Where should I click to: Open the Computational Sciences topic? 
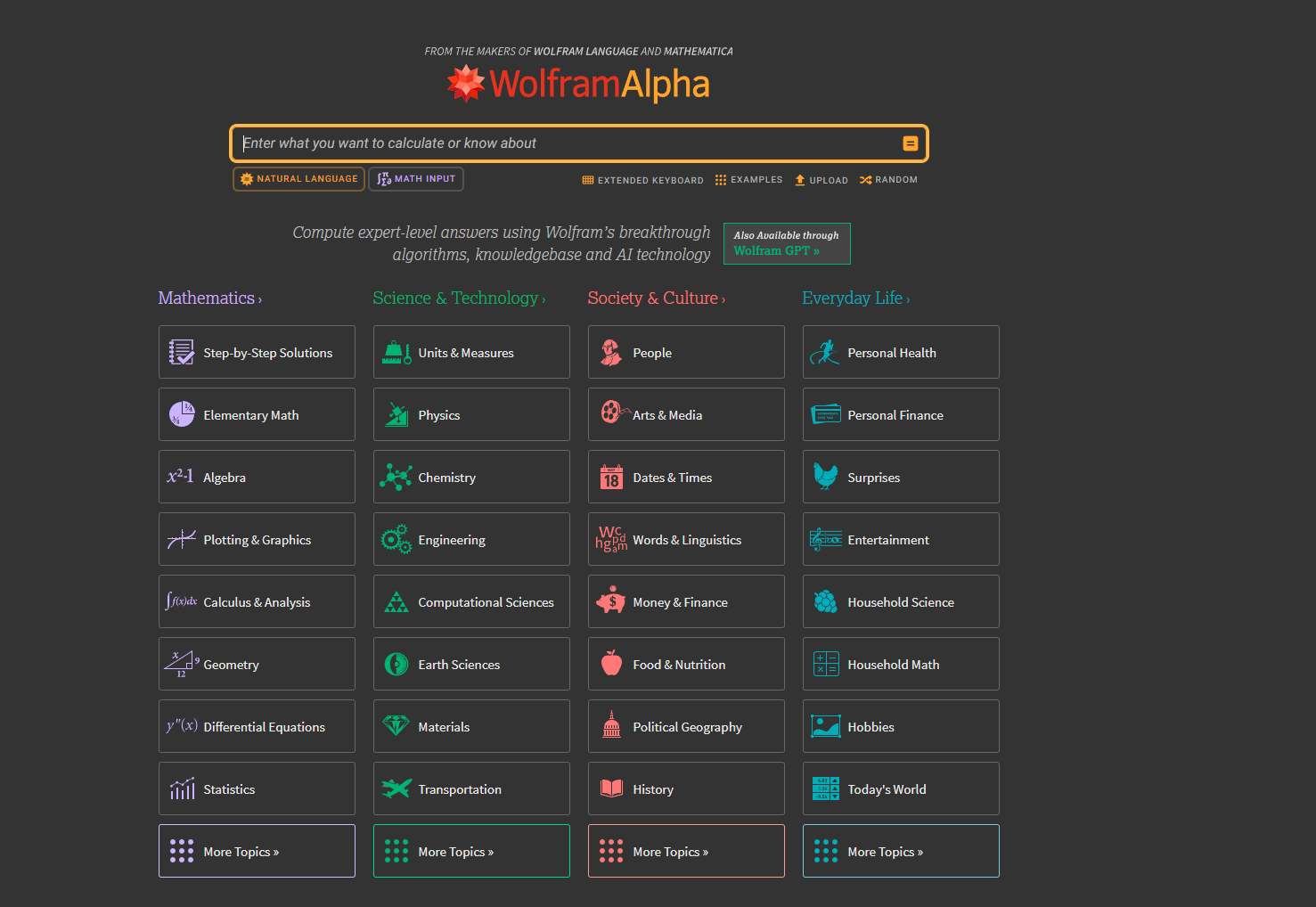coord(471,601)
